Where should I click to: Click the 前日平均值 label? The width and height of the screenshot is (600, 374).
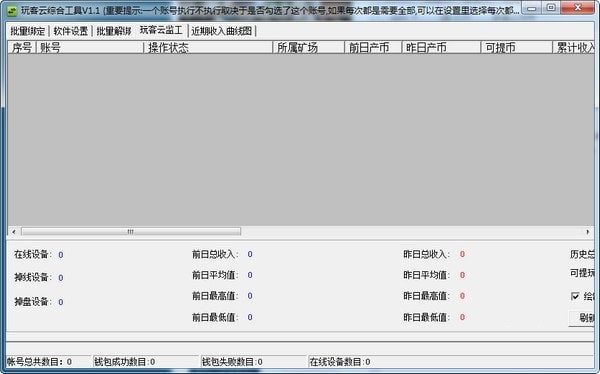tap(215, 275)
